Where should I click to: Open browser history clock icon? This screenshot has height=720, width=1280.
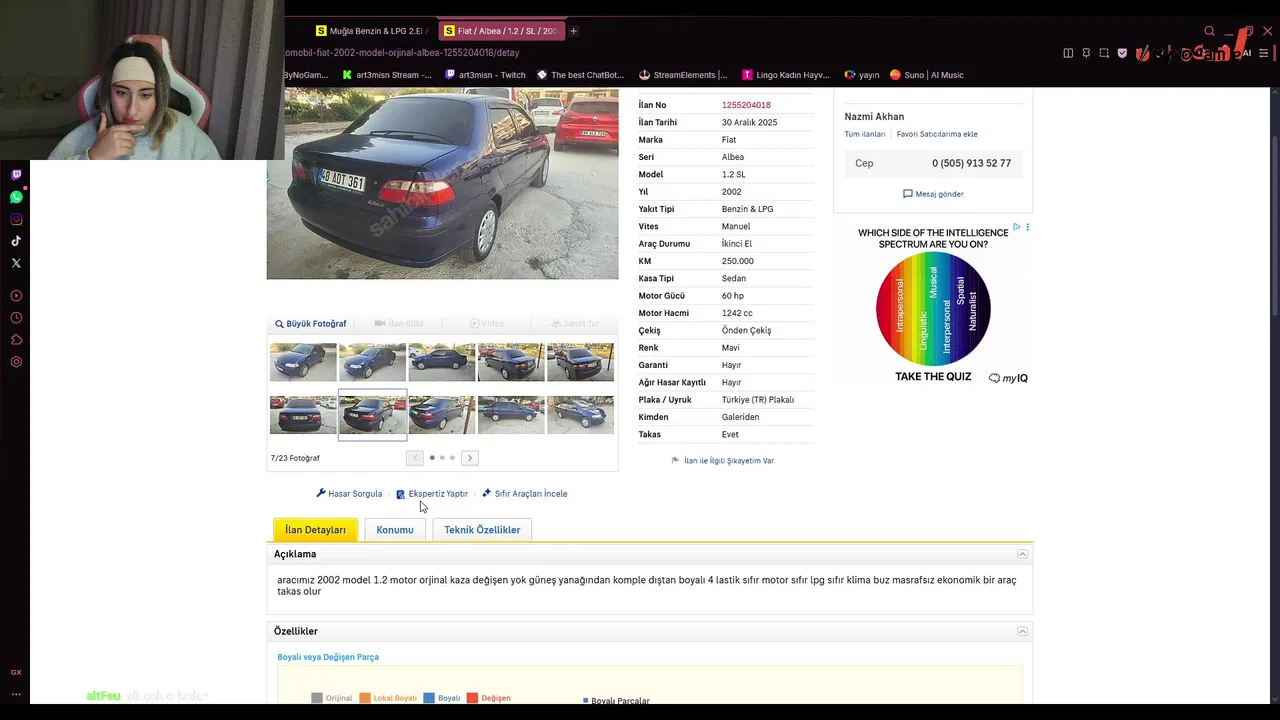pyautogui.click(x=16, y=318)
